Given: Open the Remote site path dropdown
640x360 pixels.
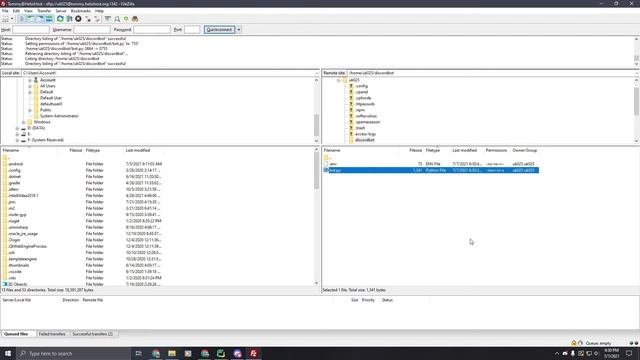Looking at the screenshot, I should [637, 73].
